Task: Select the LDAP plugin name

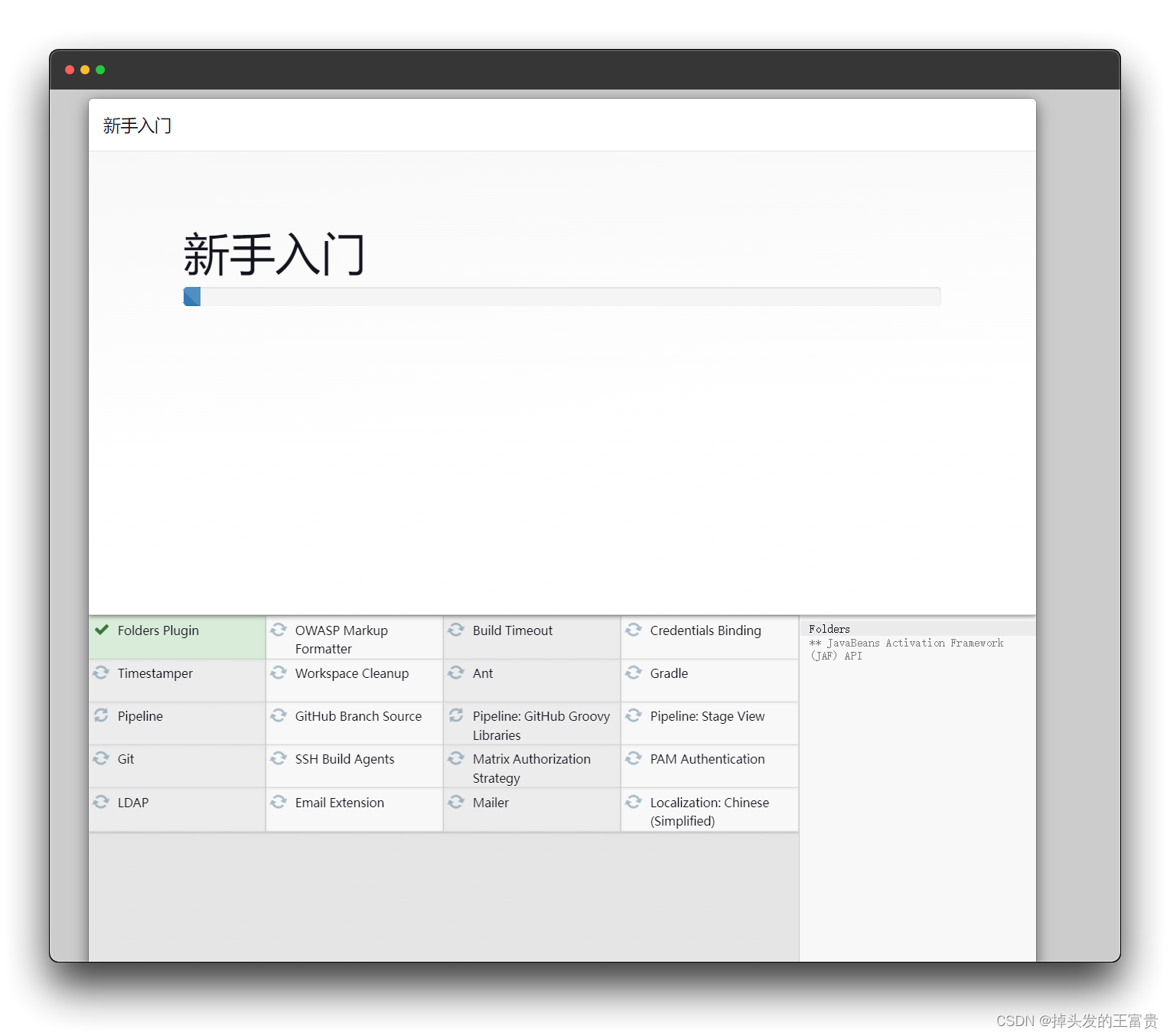Action: click(x=133, y=803)
